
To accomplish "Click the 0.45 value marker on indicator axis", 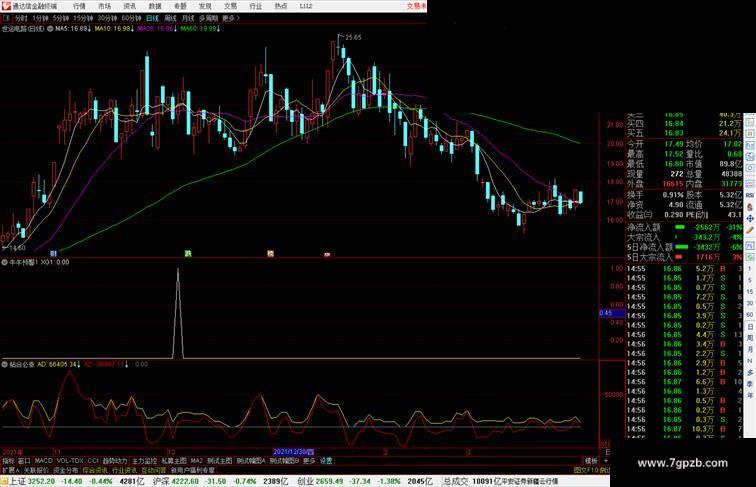I will click(x=612, y=313).
